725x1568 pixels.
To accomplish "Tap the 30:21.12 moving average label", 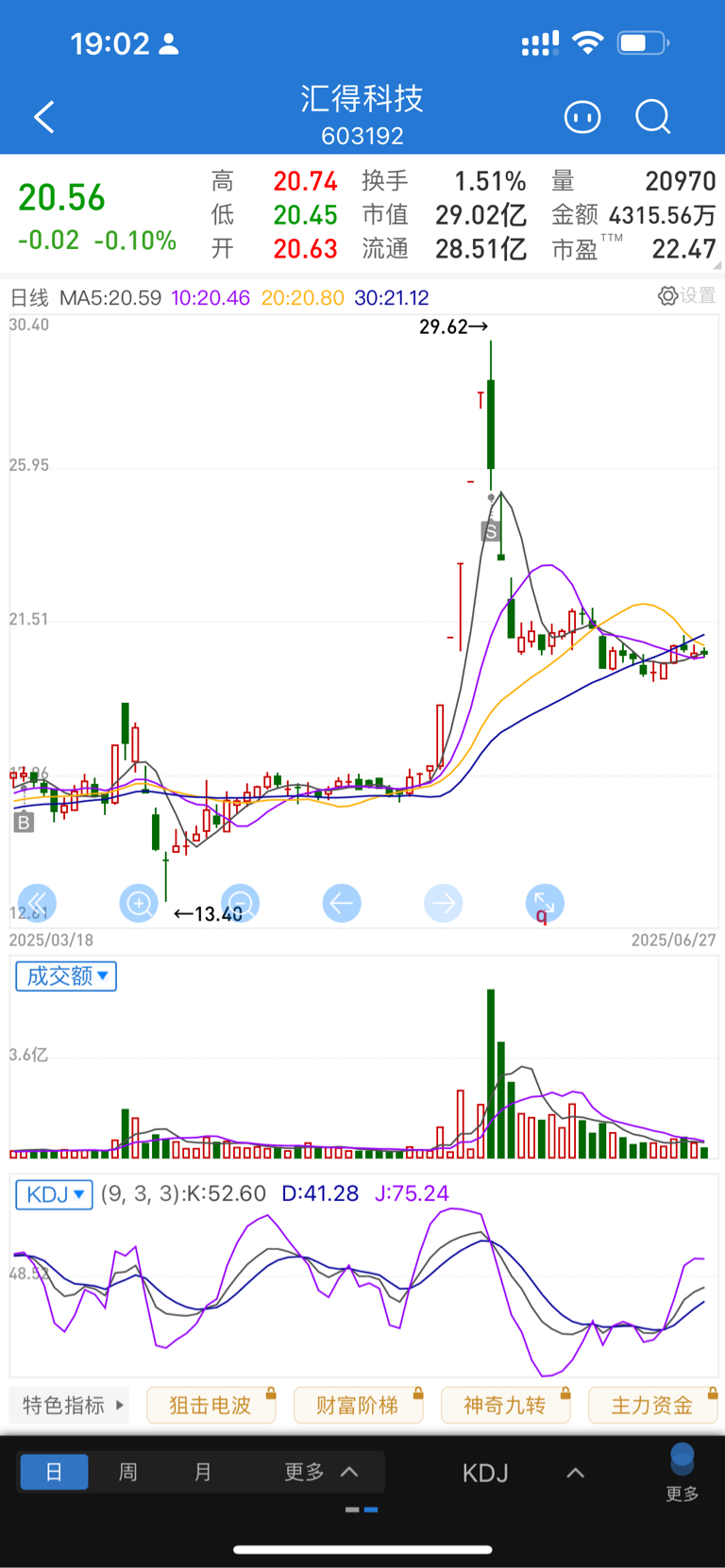I will [392, 298].
